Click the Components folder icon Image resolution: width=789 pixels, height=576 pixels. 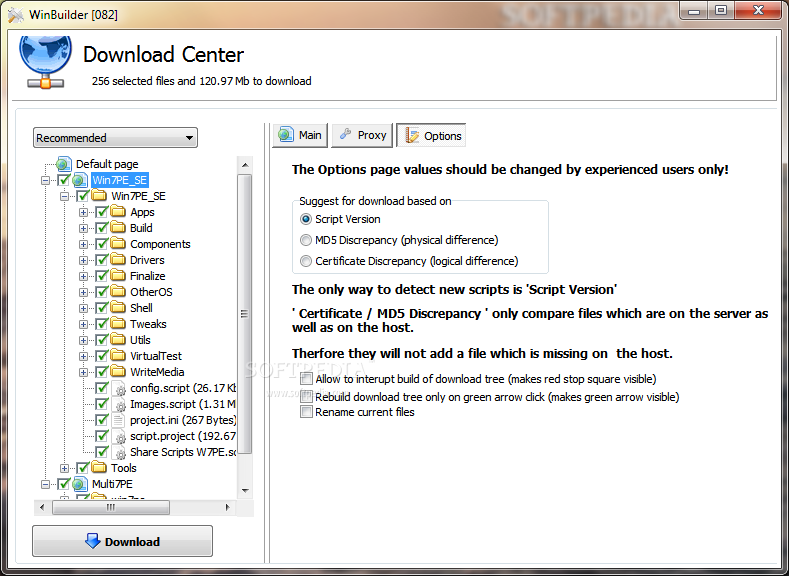click(x=118, y=243)
